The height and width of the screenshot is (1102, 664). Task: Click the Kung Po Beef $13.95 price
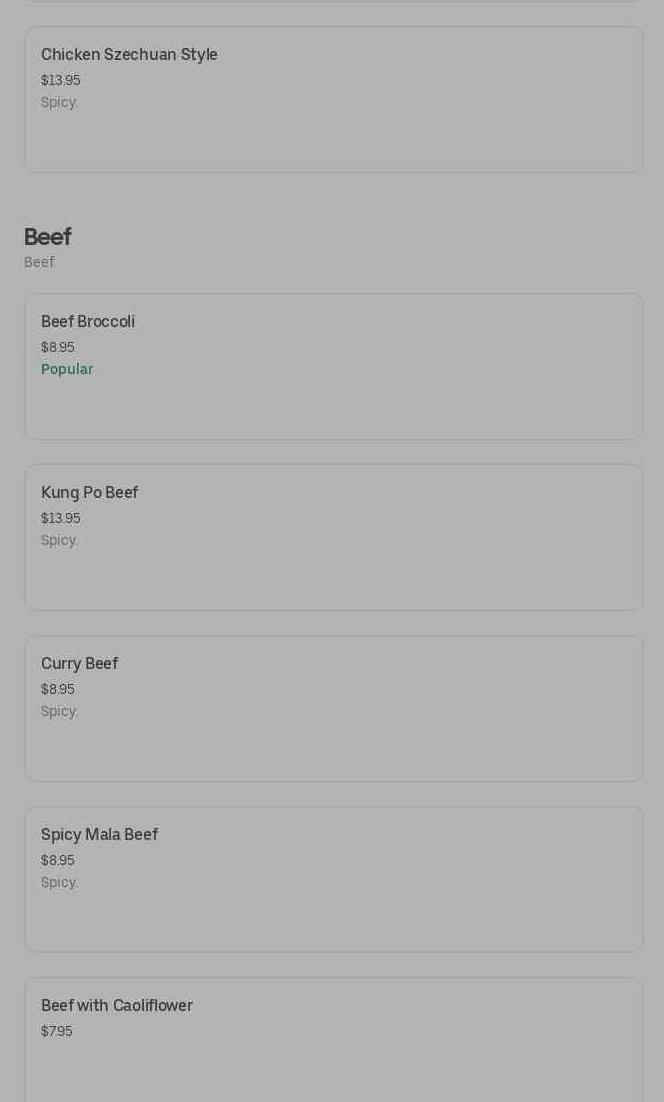pos(61,518)
